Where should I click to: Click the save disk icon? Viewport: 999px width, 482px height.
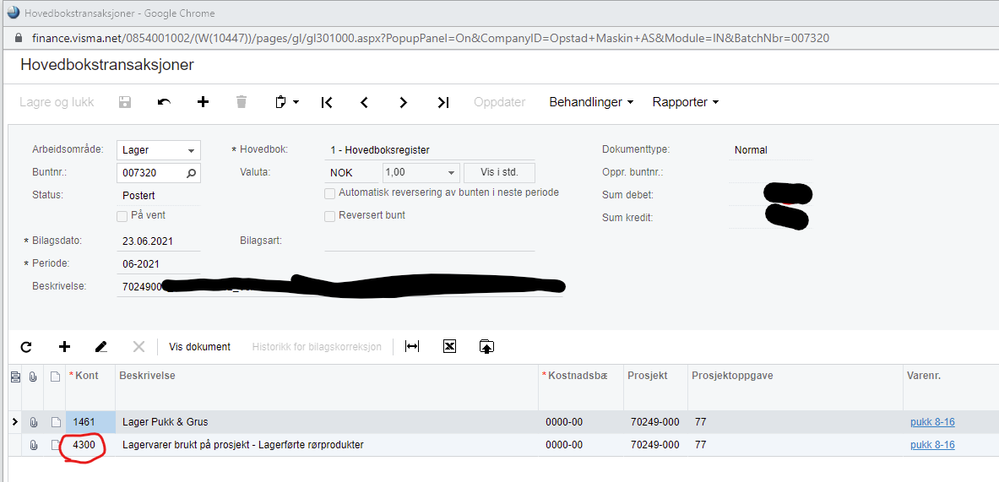[126, 102]
